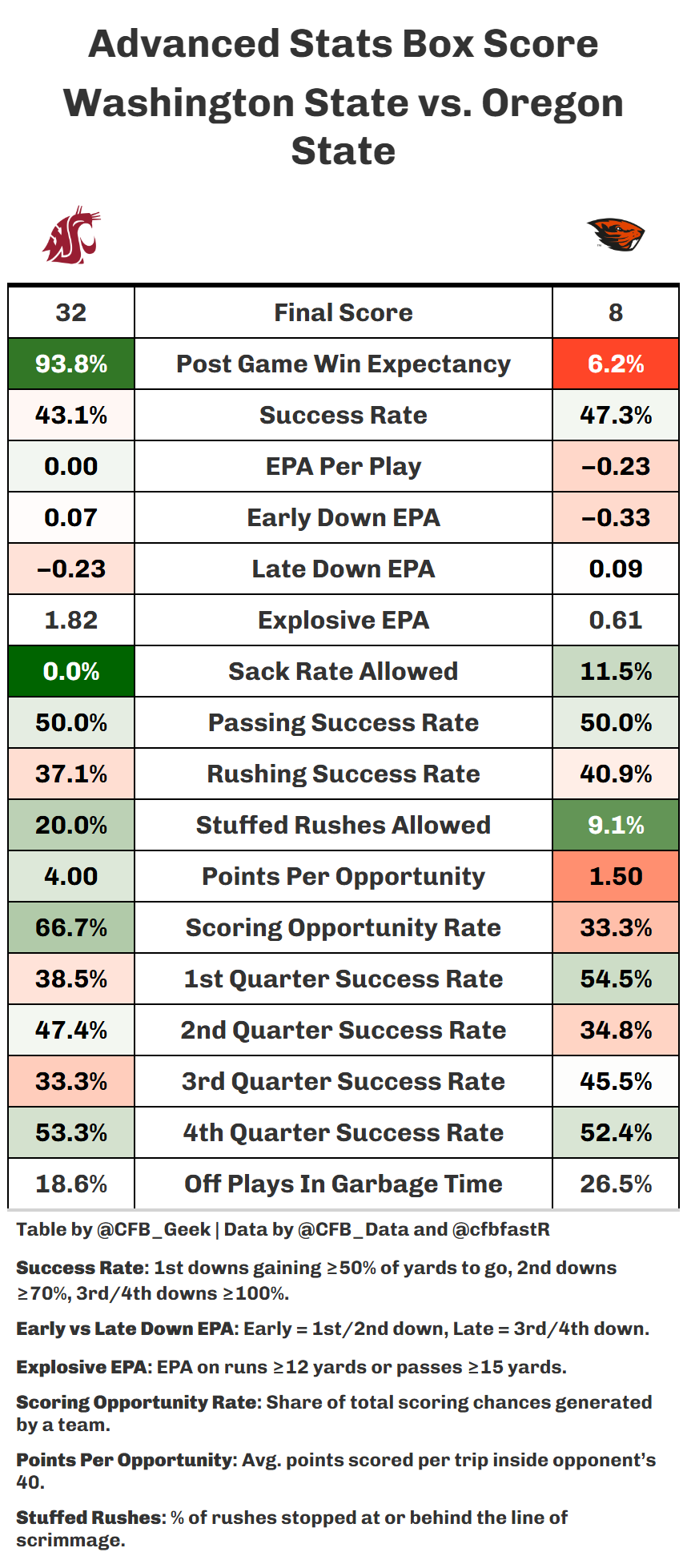
Task: Select the 66.7% scoring opportunity rate cell
Action: (71, 927)
